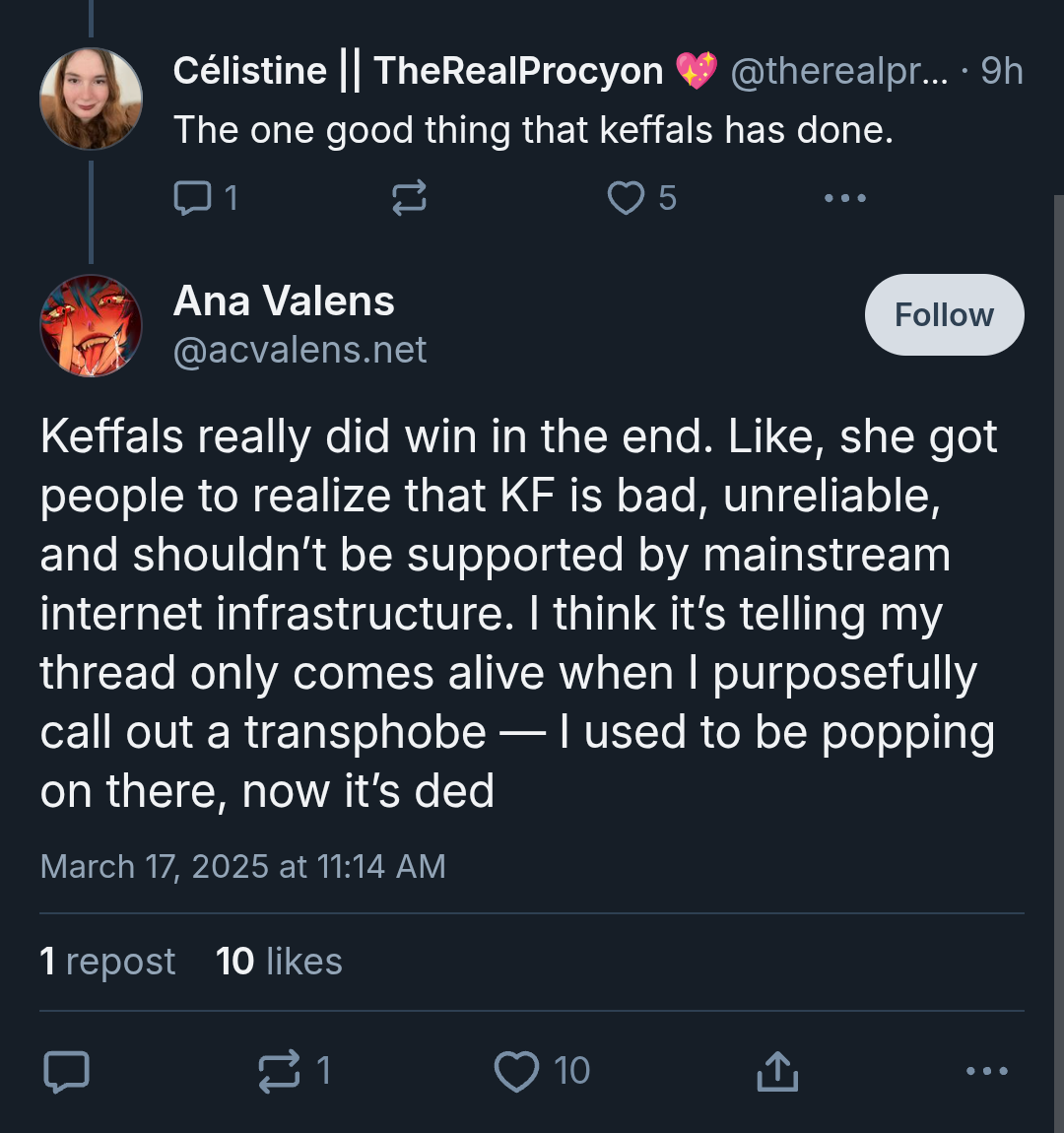1064x1133 pixels.
Task: Repost Ana Valens's post with repost icon
Action: tap(280, 1071)
